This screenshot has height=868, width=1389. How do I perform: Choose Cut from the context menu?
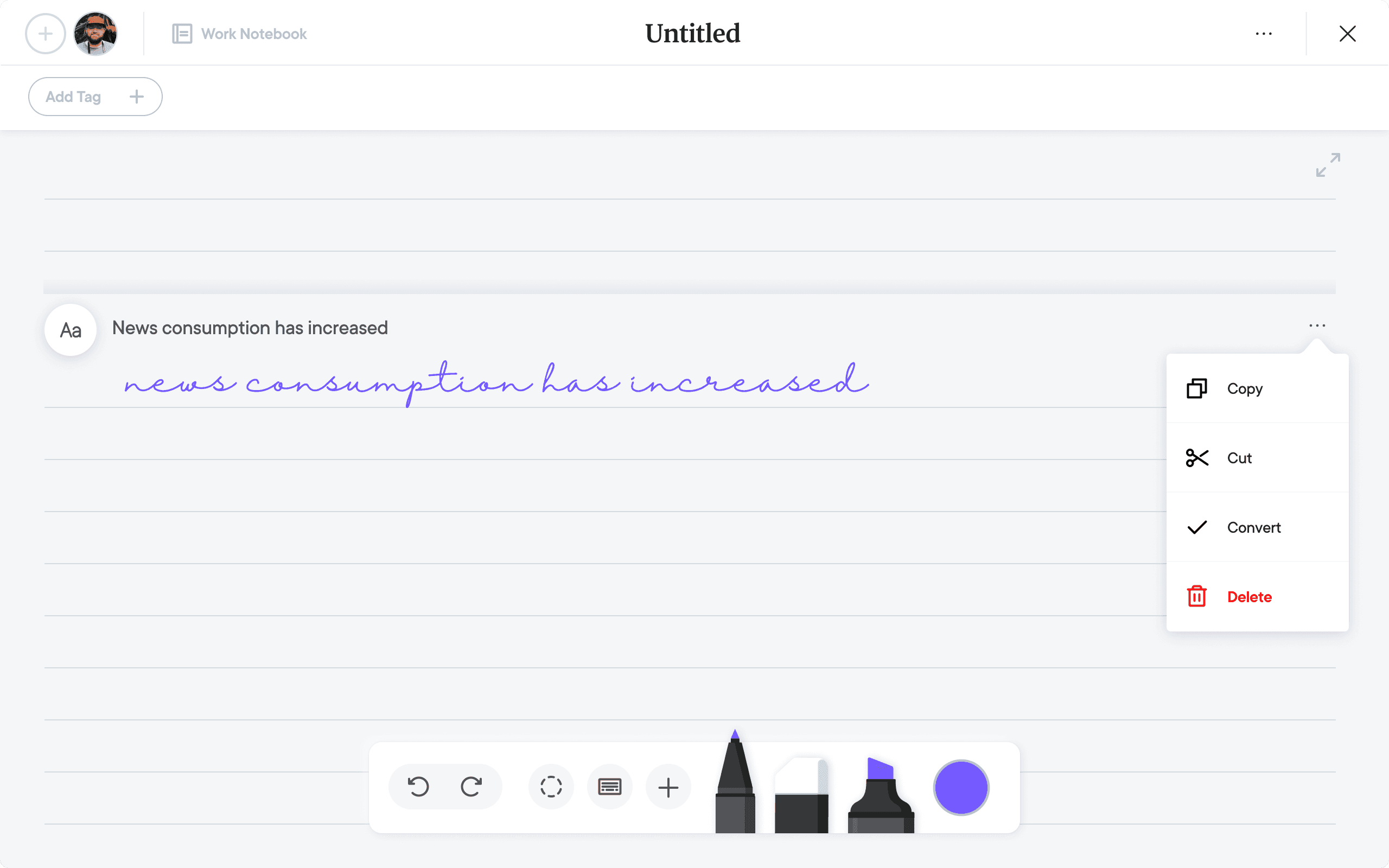click(1239, 458)
